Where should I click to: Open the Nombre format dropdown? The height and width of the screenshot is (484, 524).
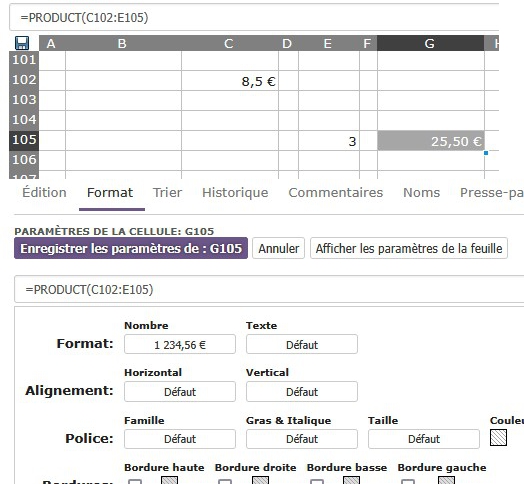click(x=180, y=344)
